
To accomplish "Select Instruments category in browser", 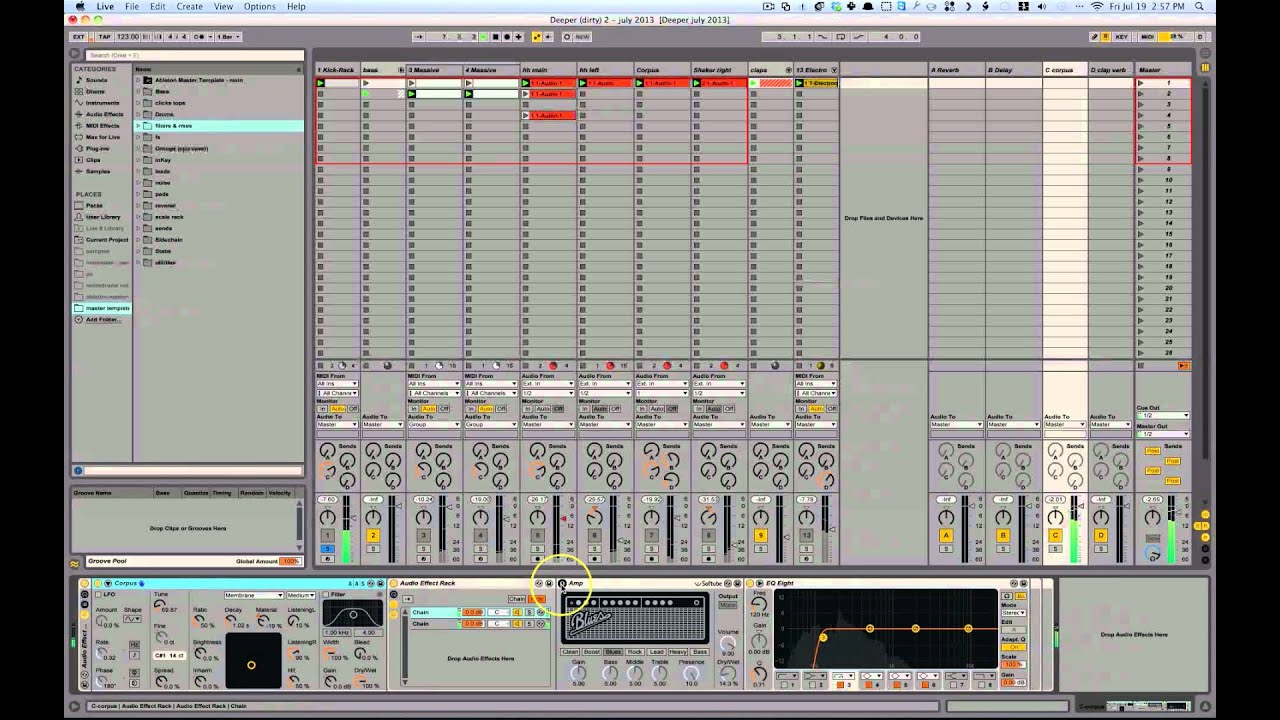I will click(x=102, y=103).
